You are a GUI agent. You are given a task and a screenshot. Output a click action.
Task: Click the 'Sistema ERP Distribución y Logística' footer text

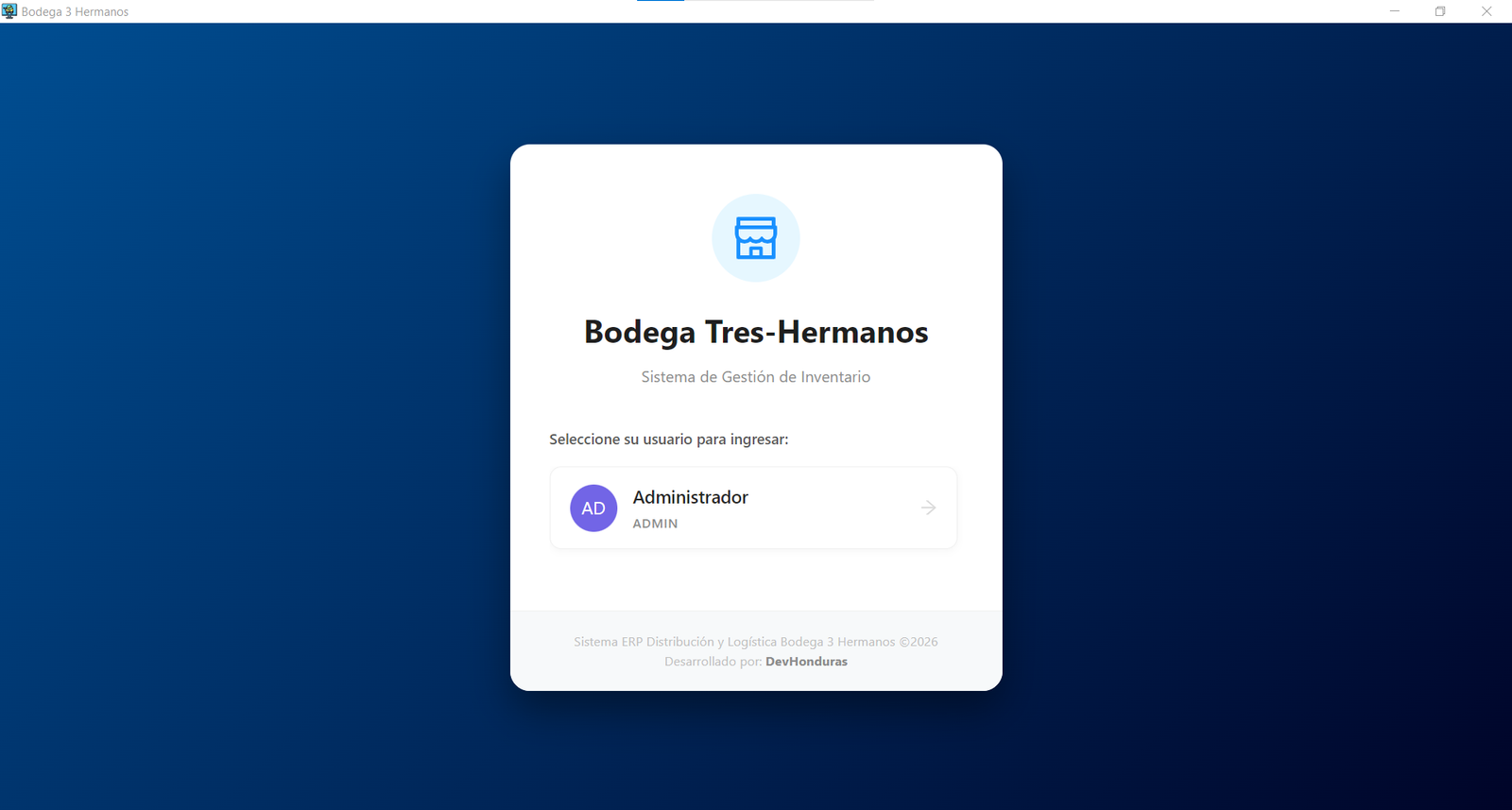[756, 642]
